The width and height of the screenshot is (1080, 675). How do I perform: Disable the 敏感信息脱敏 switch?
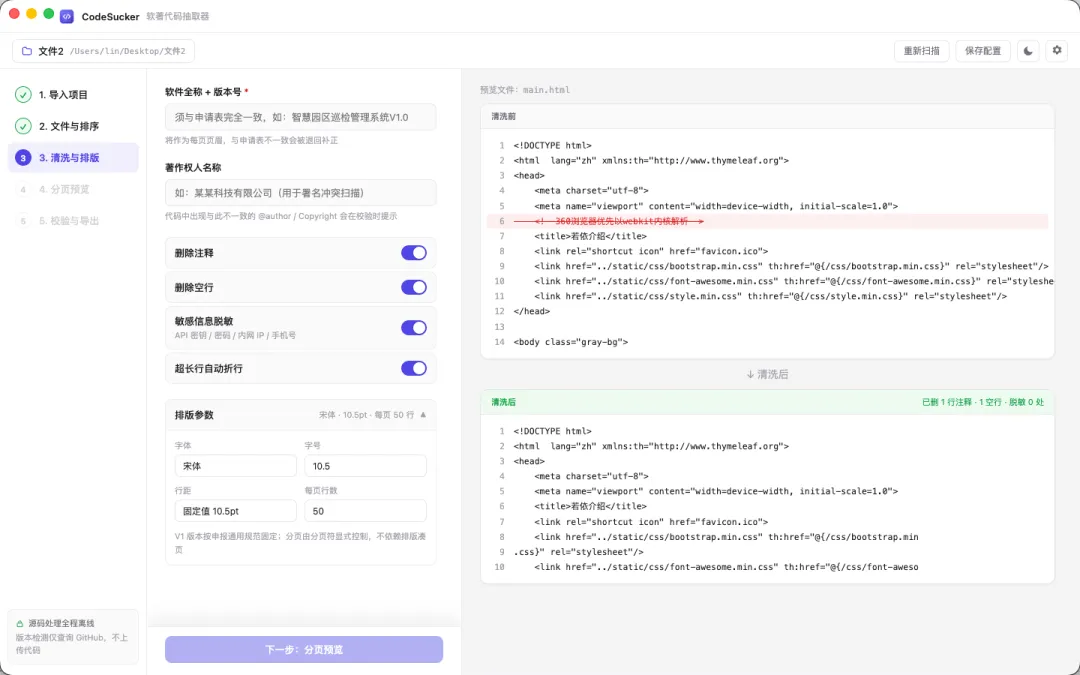[414, 328]
